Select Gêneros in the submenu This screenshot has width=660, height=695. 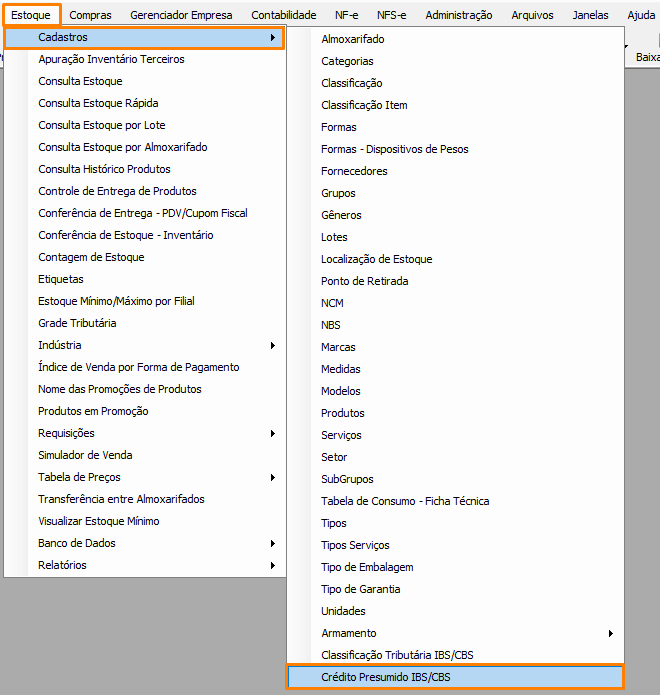[455, 215]
